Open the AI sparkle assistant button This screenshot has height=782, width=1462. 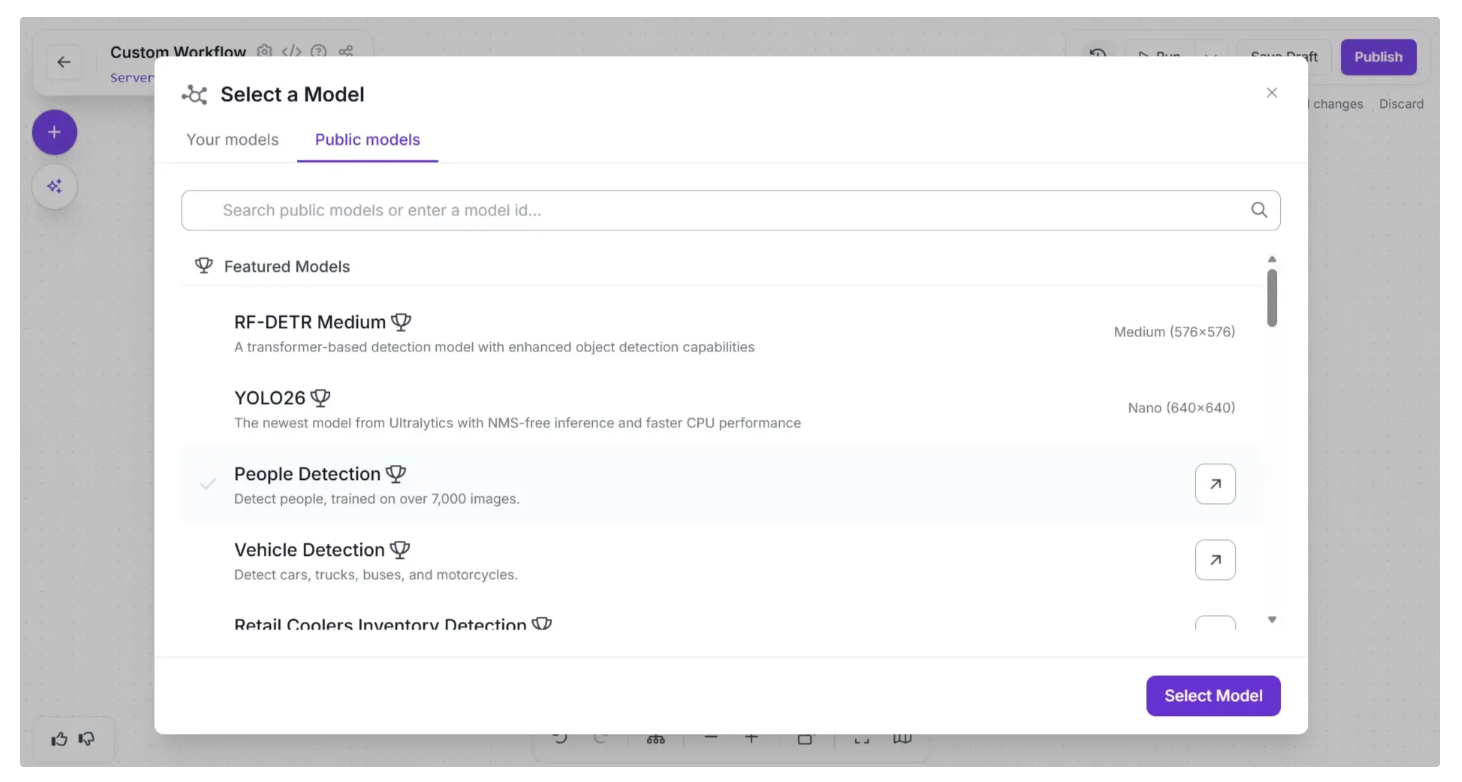(x=54, y=186)
